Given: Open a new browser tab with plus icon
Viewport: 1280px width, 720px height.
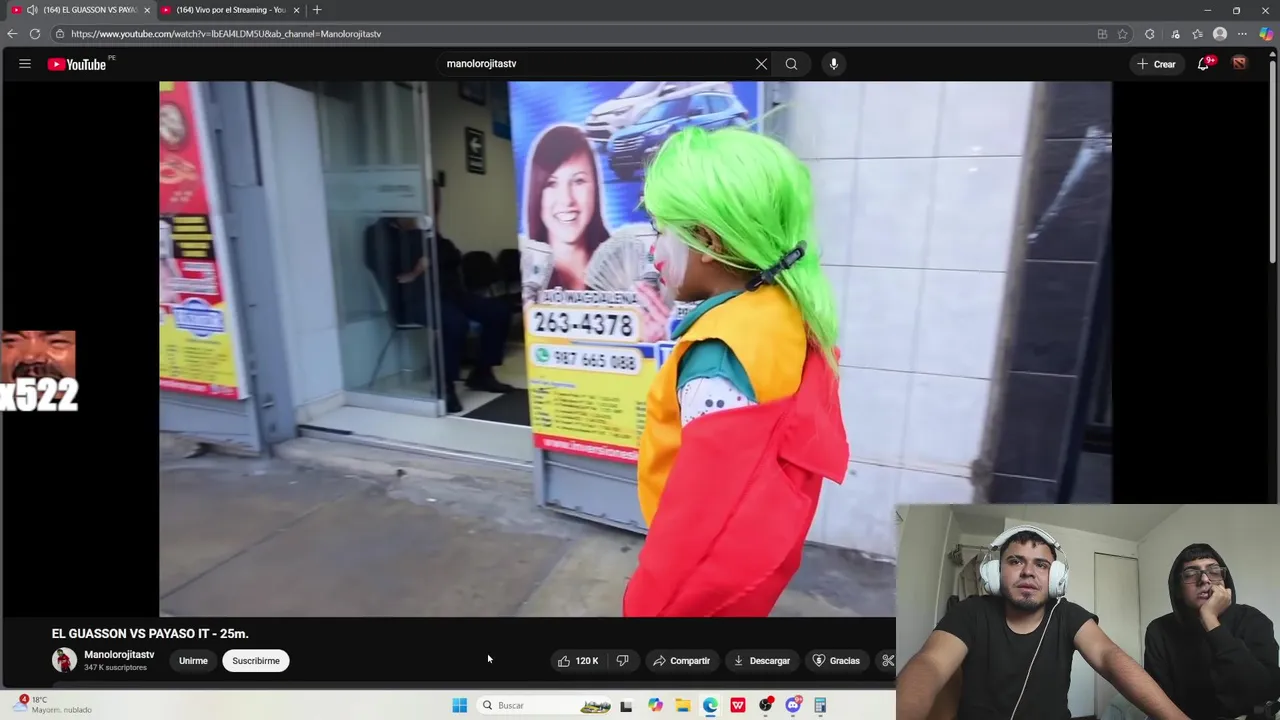Looking at the screenshot, I should [317, 10].
